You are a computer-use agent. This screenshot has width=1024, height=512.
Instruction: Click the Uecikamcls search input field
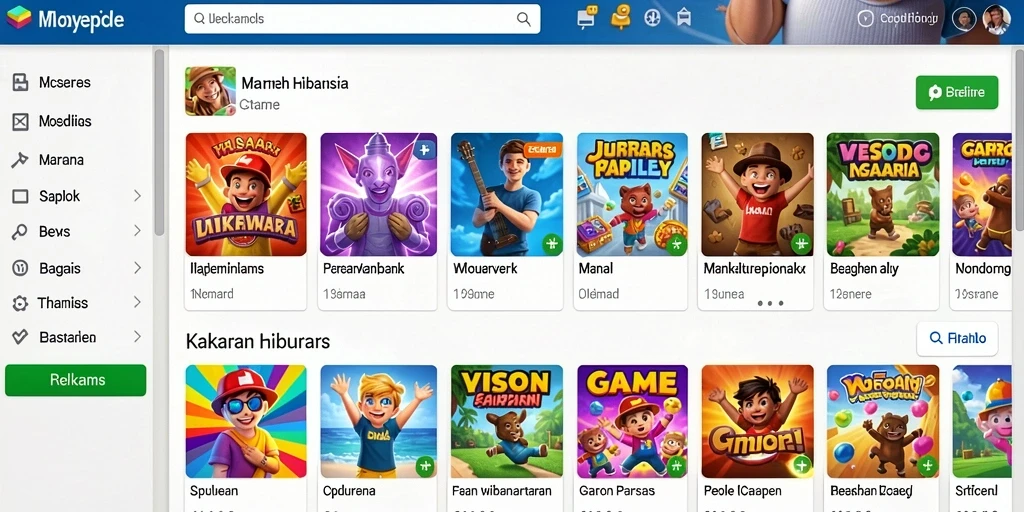(362, 19)
